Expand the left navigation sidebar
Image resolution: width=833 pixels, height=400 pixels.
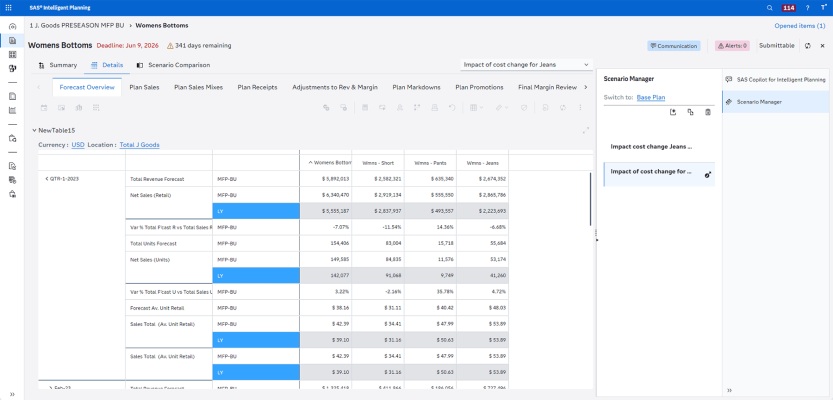pos(12,393)
